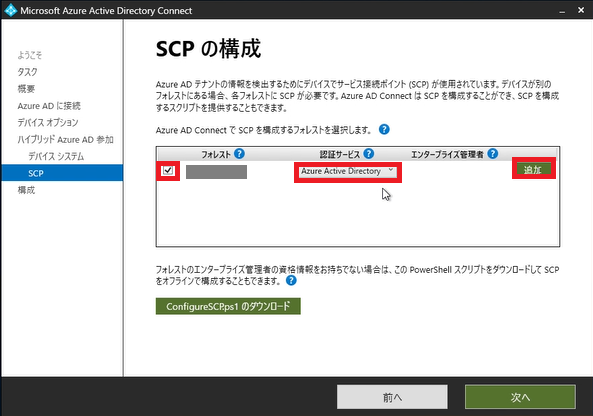Open help icon after offline PowerShell script text
The height and width of the screenshot is (416, 593).
(x=291, y=280)
